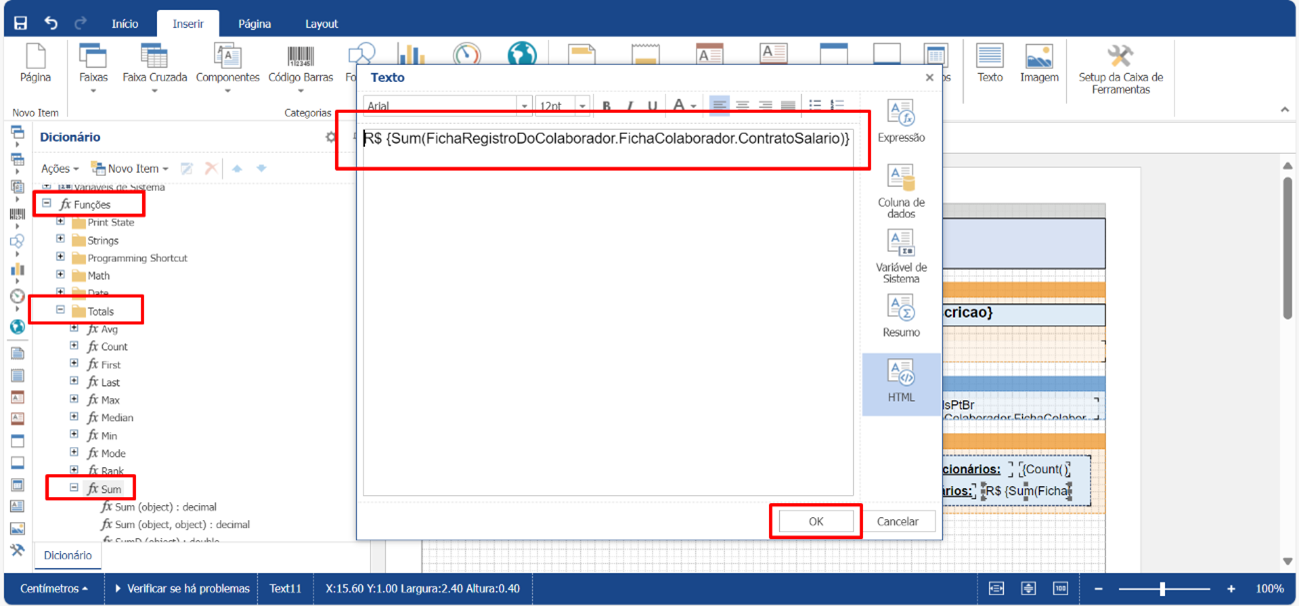The image size is (1299, 606).
Task: Justify text in the Texto dialog
Action: (787, 105)
